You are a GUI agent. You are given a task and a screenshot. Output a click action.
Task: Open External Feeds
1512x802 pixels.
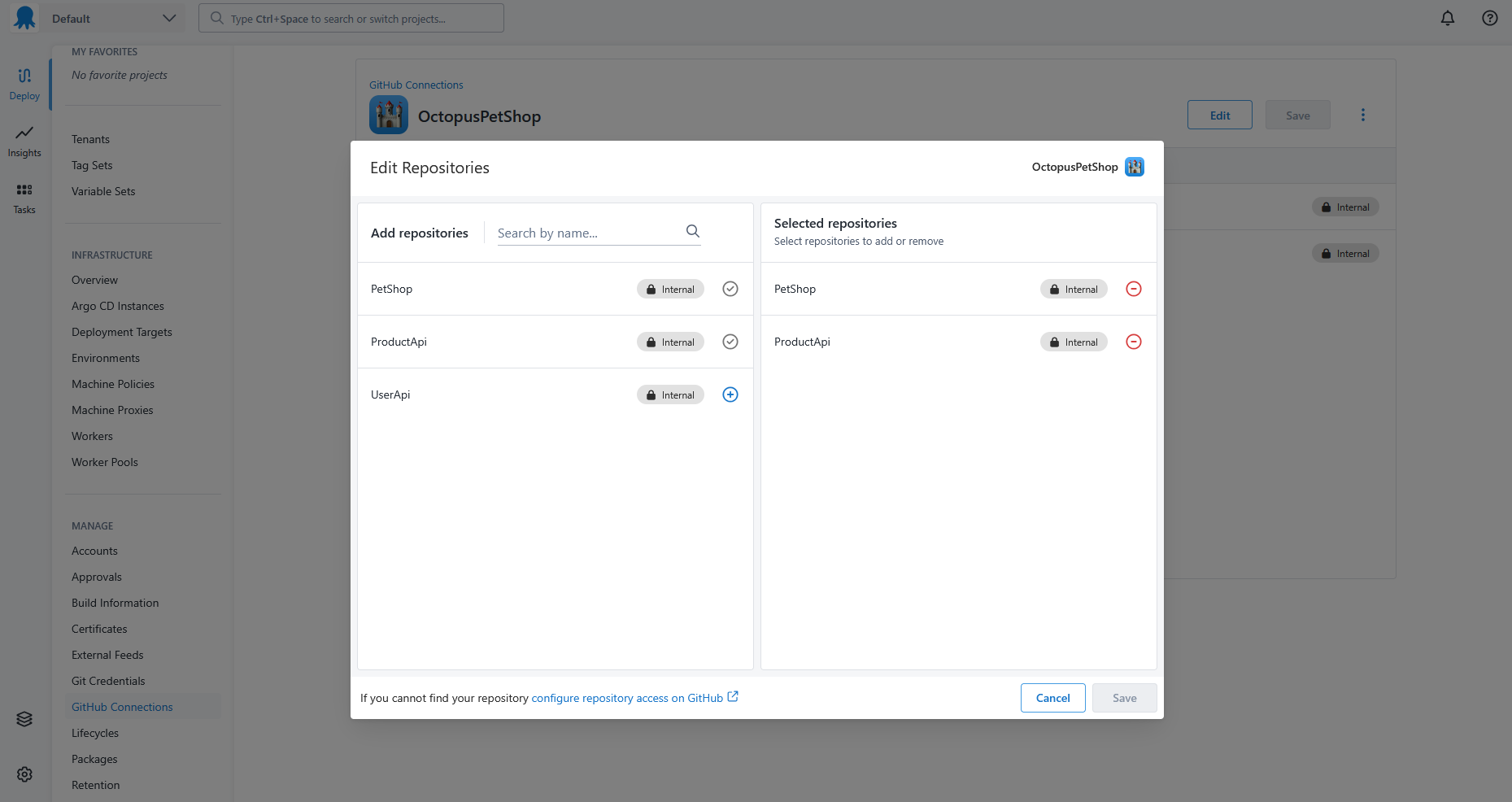tap(107, 655)
